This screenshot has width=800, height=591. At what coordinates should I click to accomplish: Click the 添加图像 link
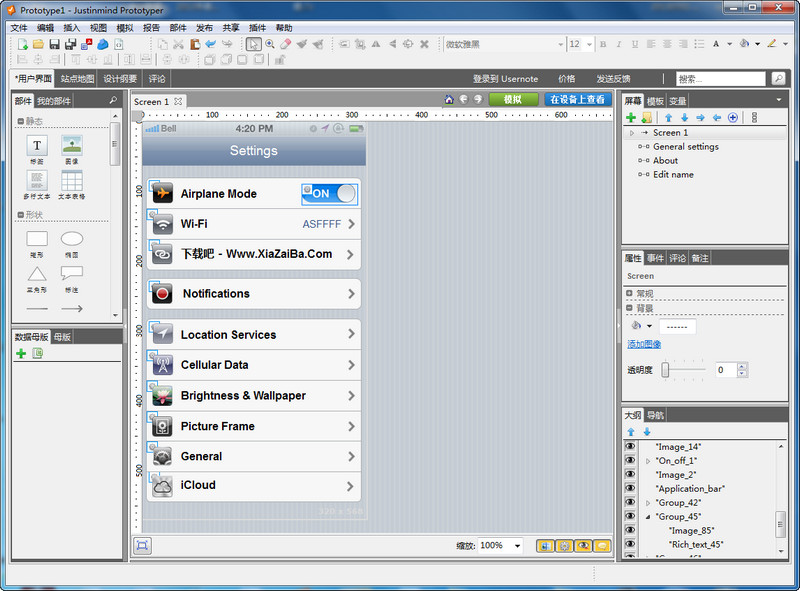tap(644, 344)
